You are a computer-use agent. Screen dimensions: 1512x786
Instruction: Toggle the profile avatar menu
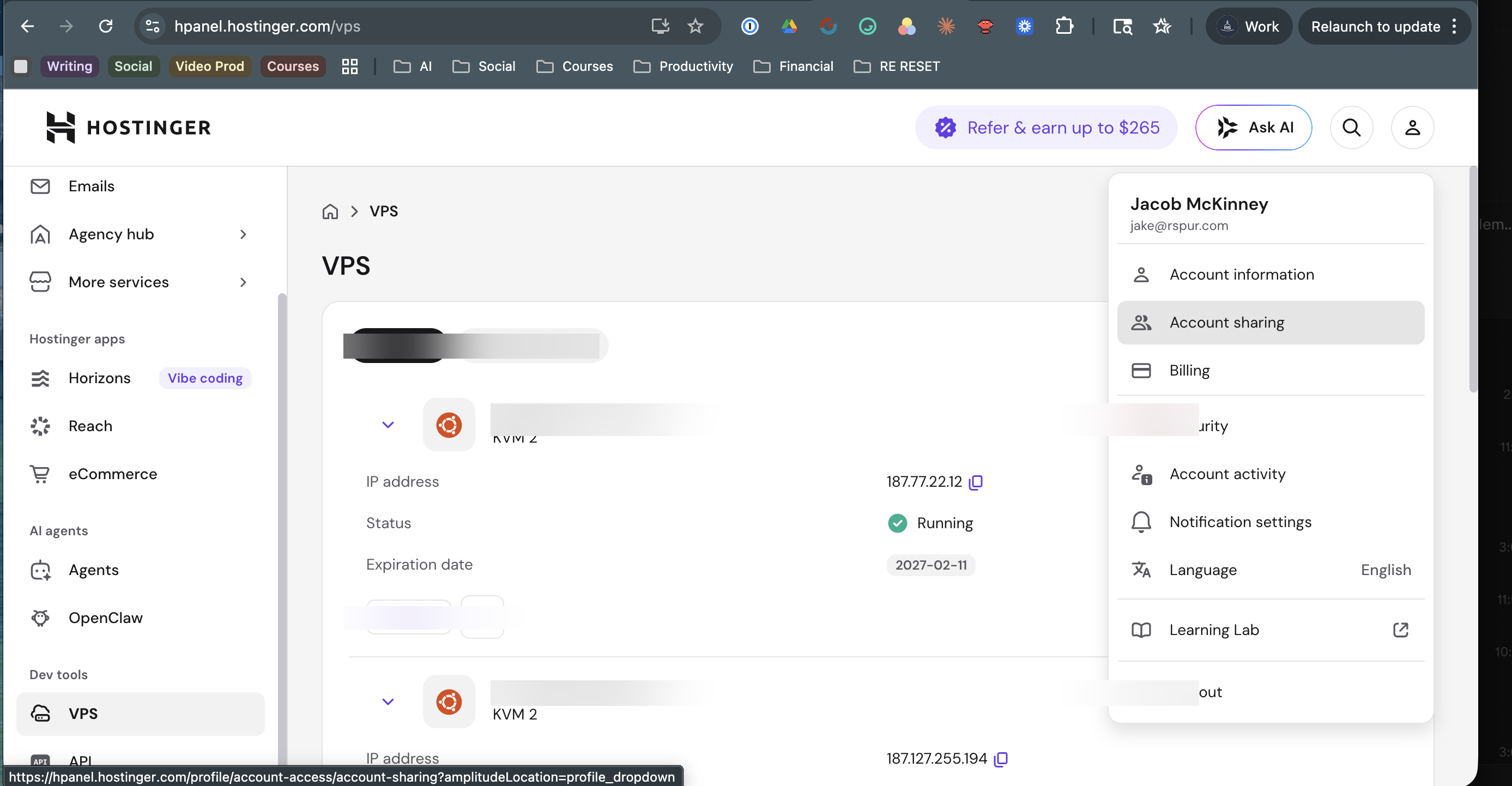coord(1412,128)
